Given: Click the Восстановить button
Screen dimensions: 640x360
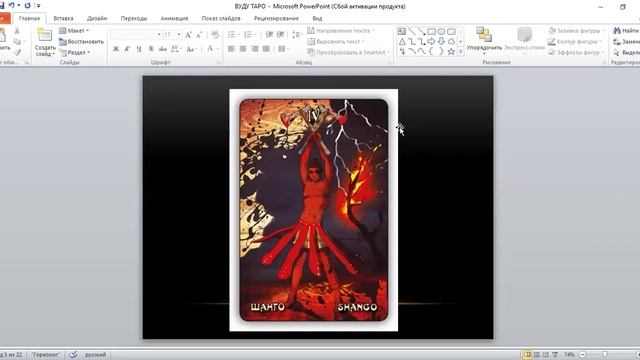Looking at the screenshot, I should click(x=81, y=42).
